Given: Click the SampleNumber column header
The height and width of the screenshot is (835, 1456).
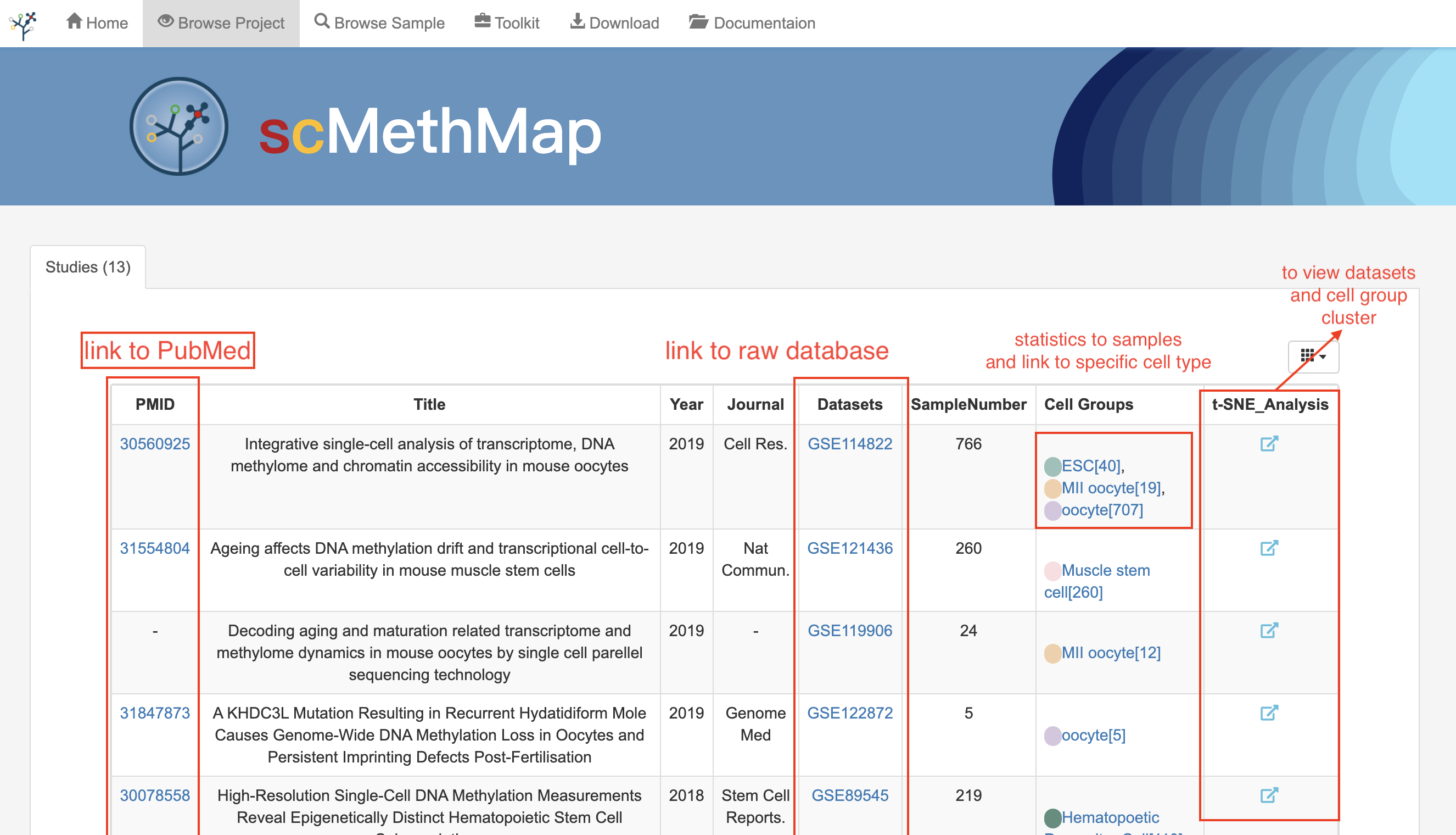Looking at the screenshot, I should (968, 404).
